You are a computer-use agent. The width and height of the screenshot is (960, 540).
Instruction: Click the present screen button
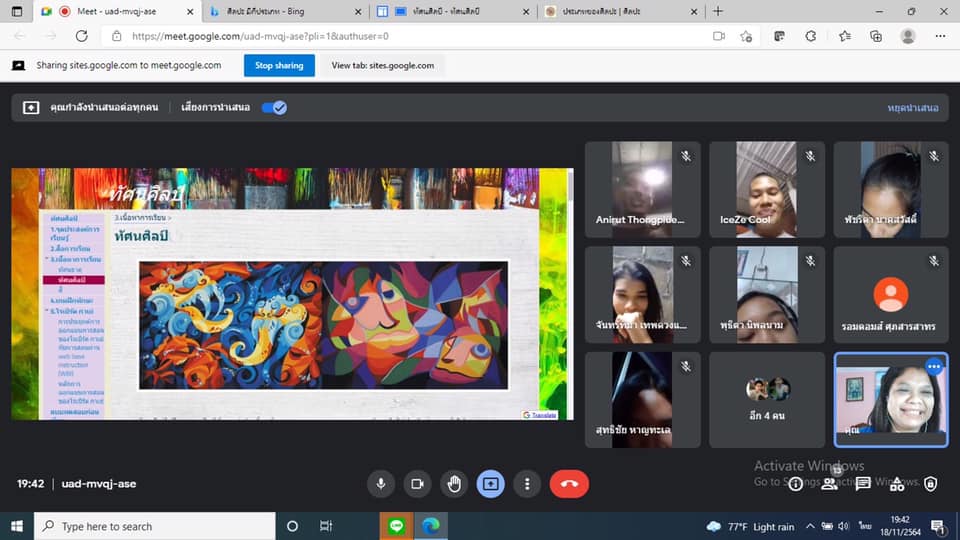(x=491, y=484)
